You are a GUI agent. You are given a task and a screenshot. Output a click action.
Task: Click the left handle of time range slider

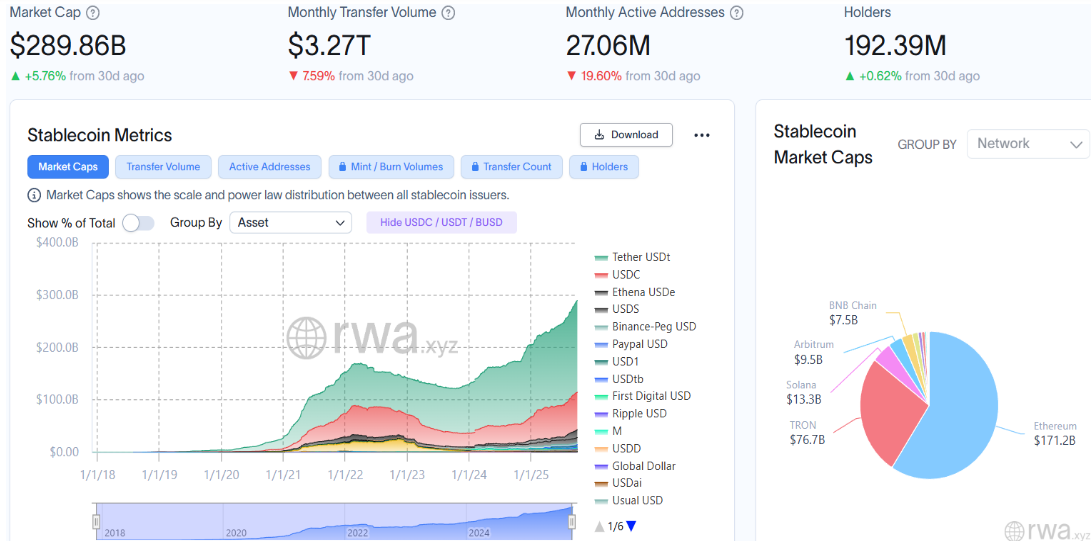pos(97,521)
